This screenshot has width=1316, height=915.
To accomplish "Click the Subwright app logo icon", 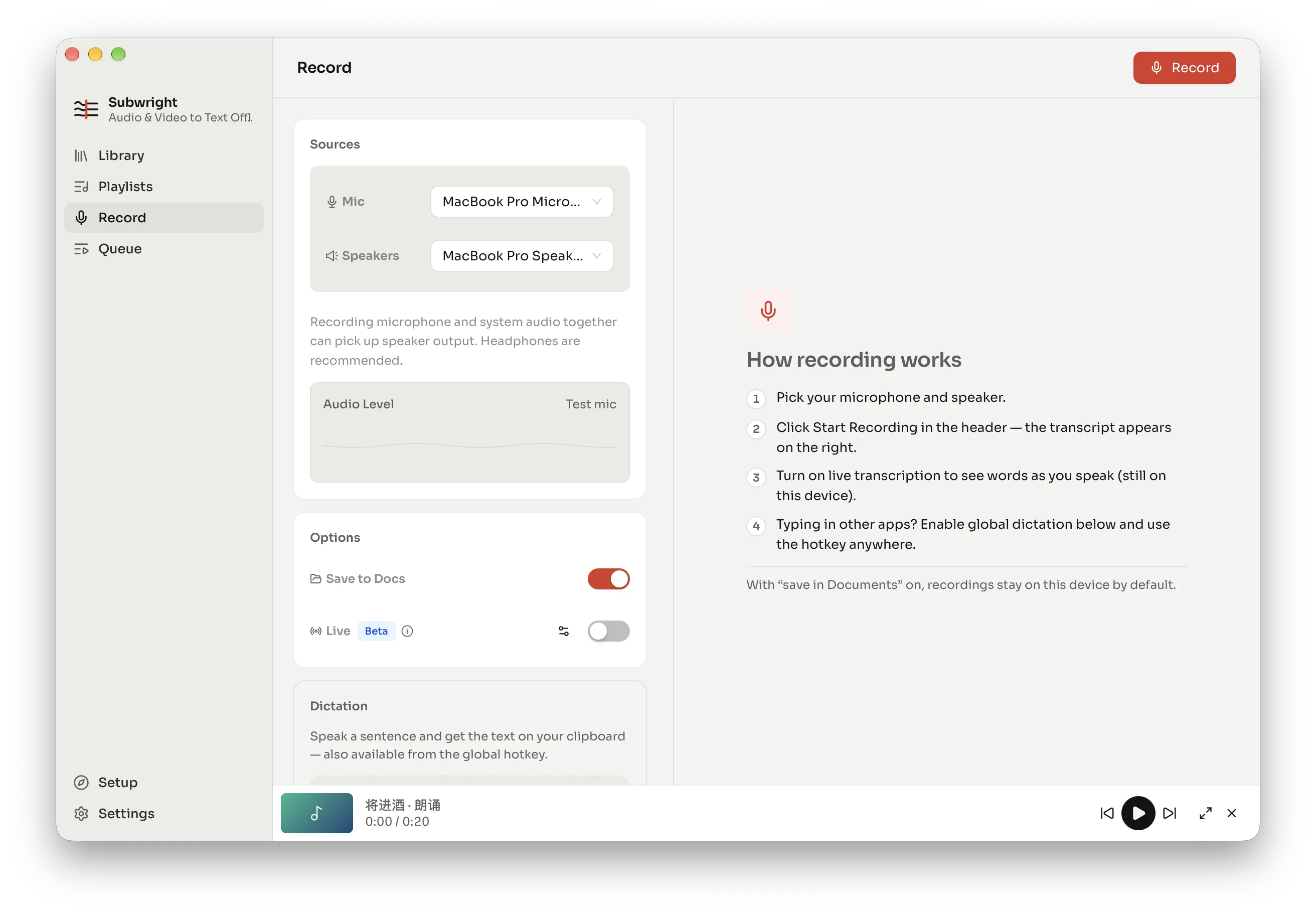I will coord(86,108).
